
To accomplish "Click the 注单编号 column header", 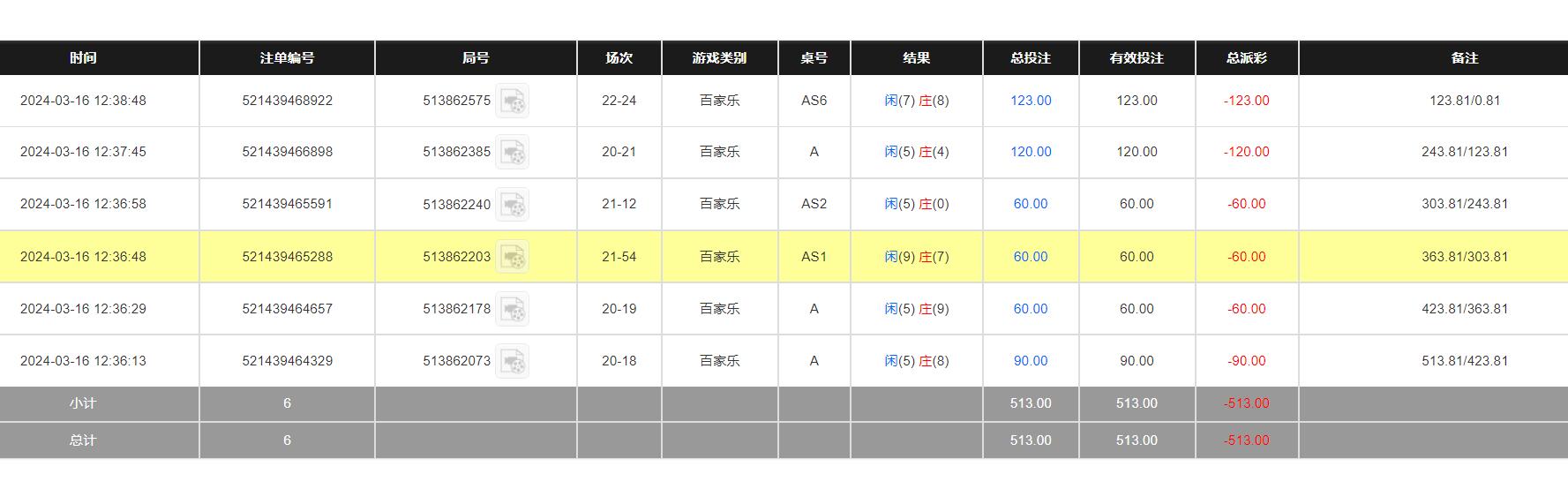I will (x=287, y=58).
